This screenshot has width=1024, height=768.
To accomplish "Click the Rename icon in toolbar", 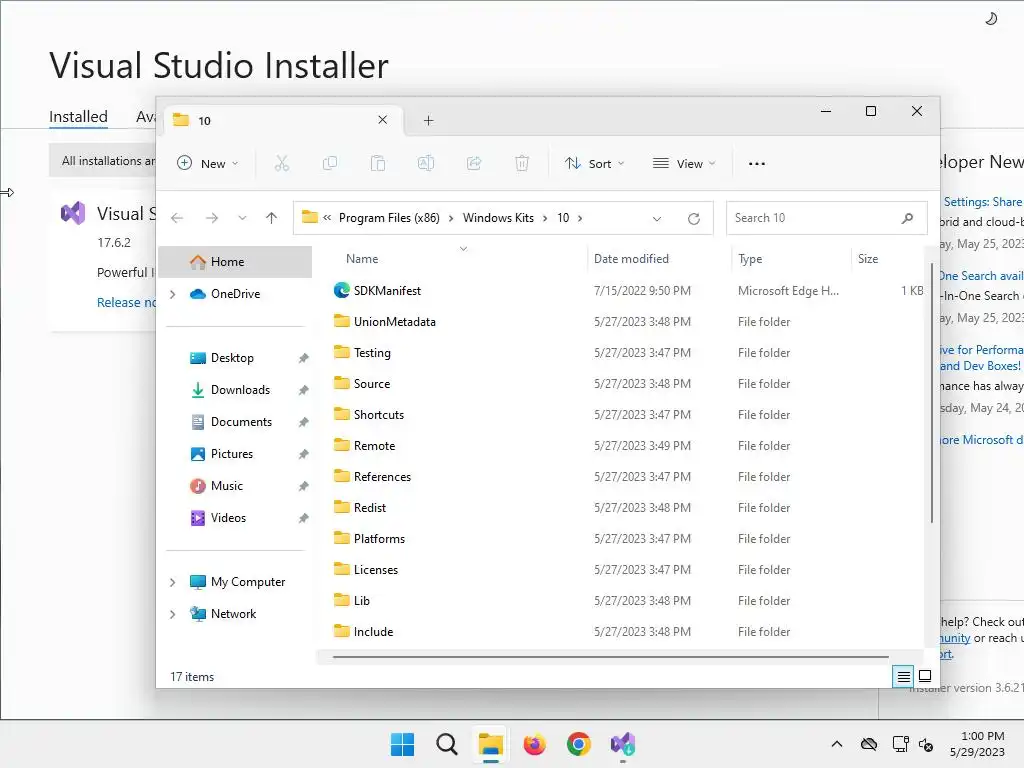I will pos(426,163).
